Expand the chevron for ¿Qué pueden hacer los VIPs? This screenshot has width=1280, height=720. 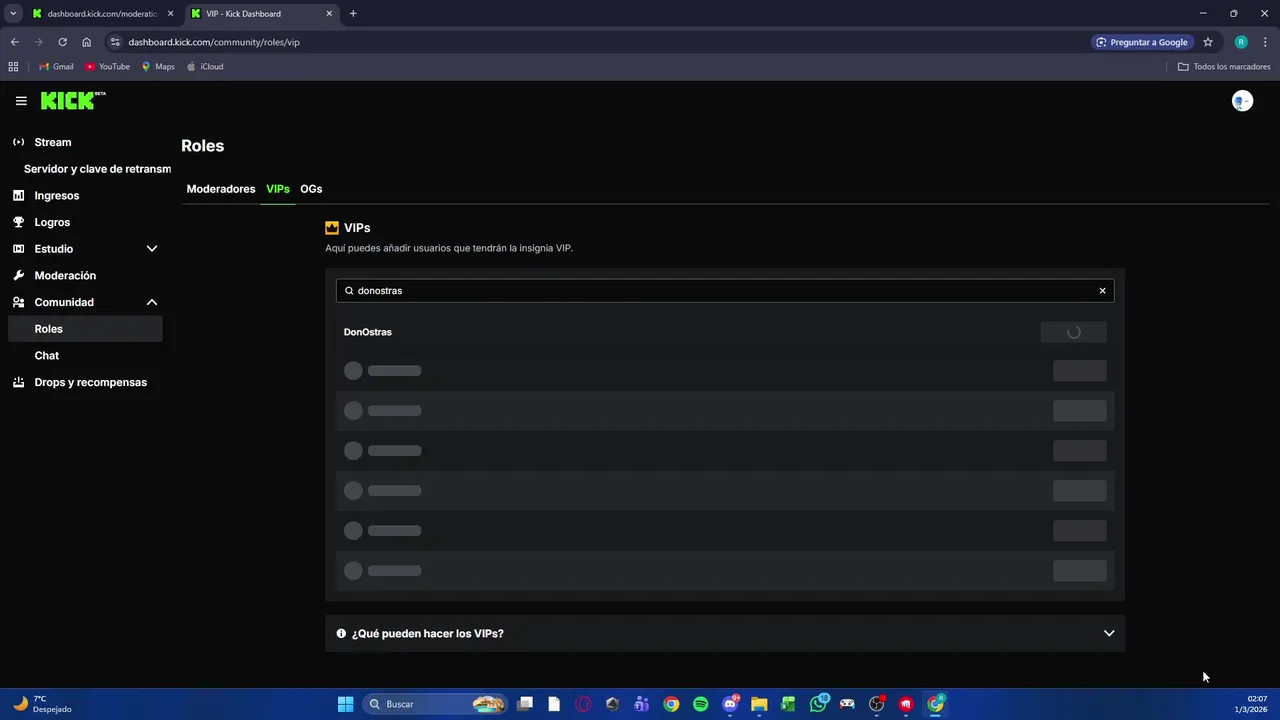[1109, 633]
